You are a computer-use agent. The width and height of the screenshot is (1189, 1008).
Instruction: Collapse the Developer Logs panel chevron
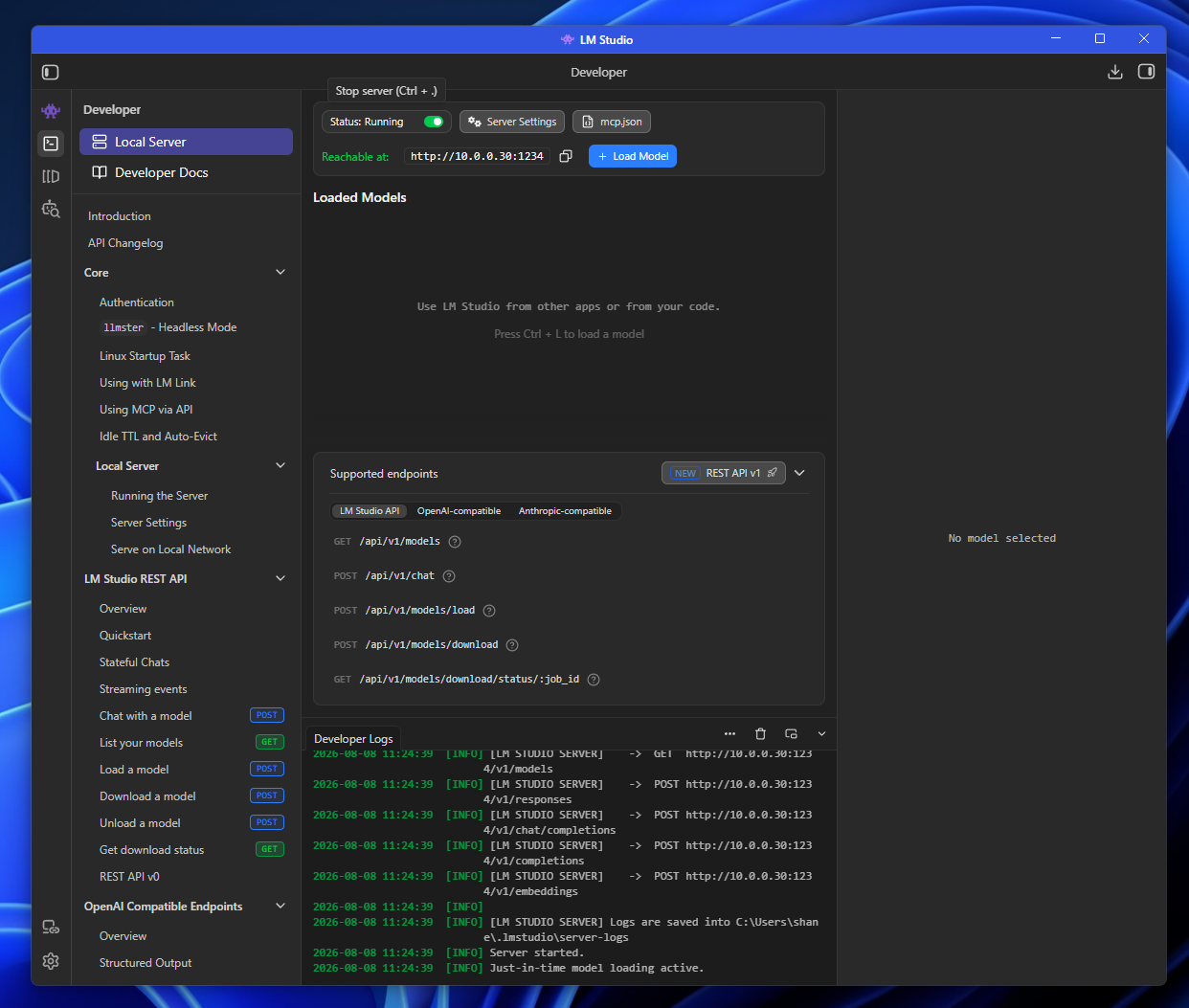coord(821,734)
